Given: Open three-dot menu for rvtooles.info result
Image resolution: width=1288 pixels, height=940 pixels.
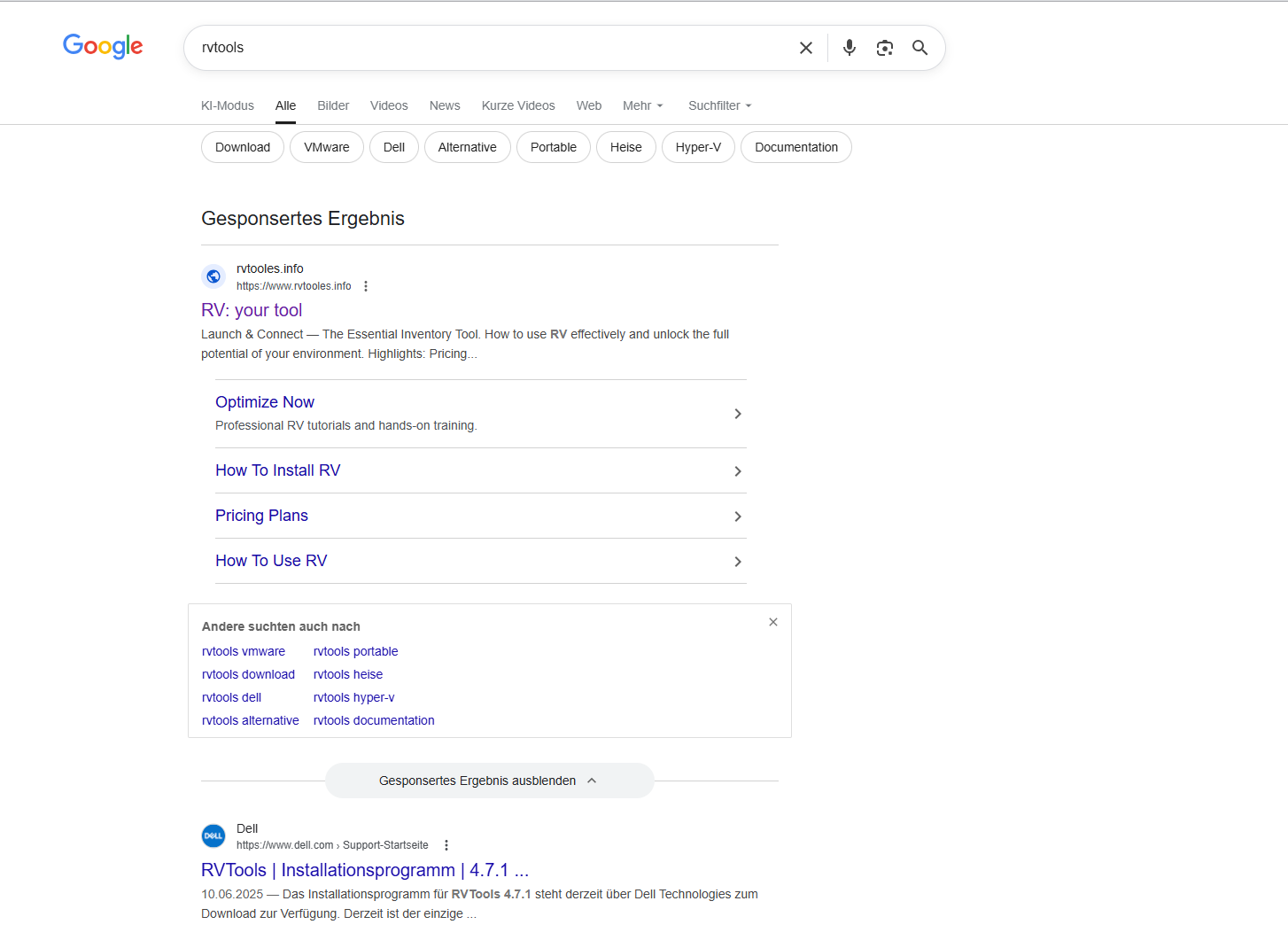Looking at the screenshot, I should (x=366, y=286).
